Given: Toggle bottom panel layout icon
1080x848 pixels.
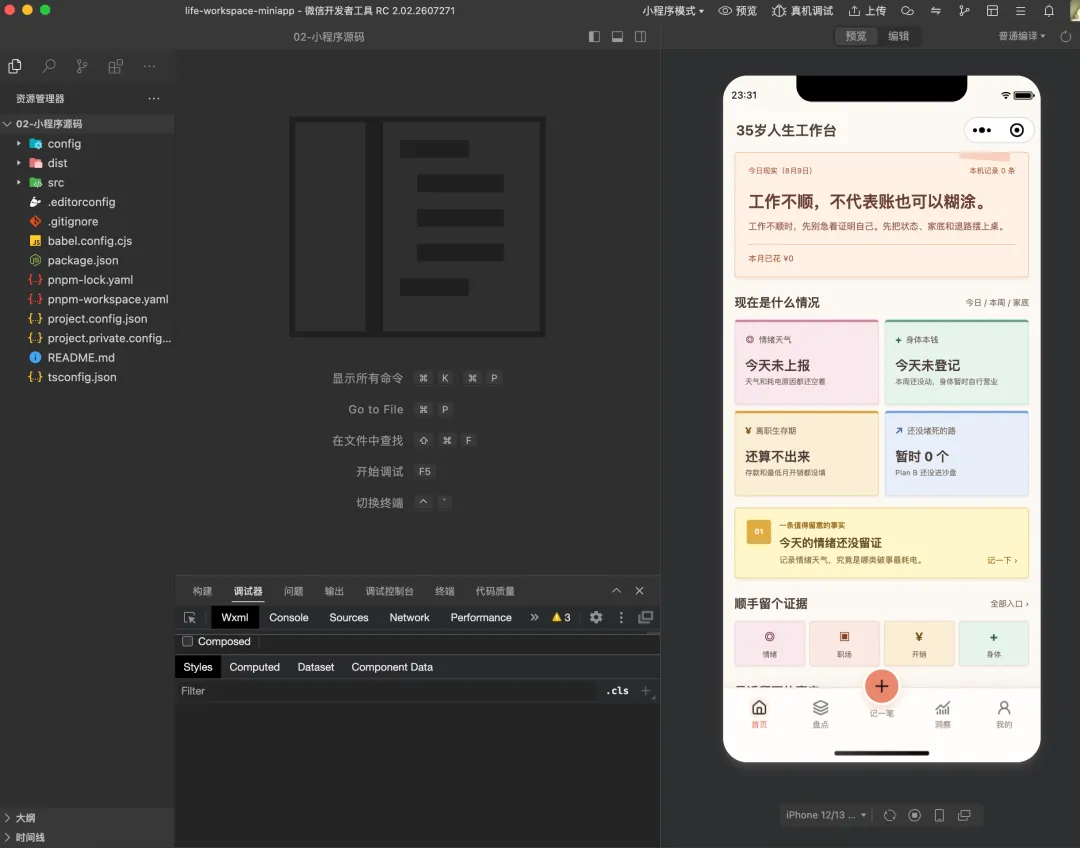Looking at the screenshot, I should tap(617, 37).
